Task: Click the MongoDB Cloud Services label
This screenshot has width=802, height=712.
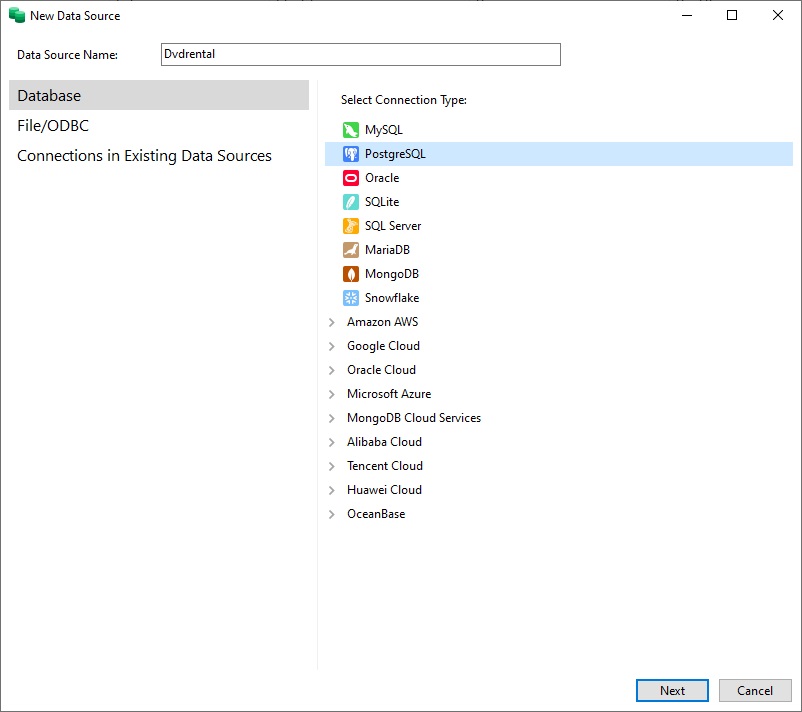Action: pyautogui.click(x=414, y=418)
